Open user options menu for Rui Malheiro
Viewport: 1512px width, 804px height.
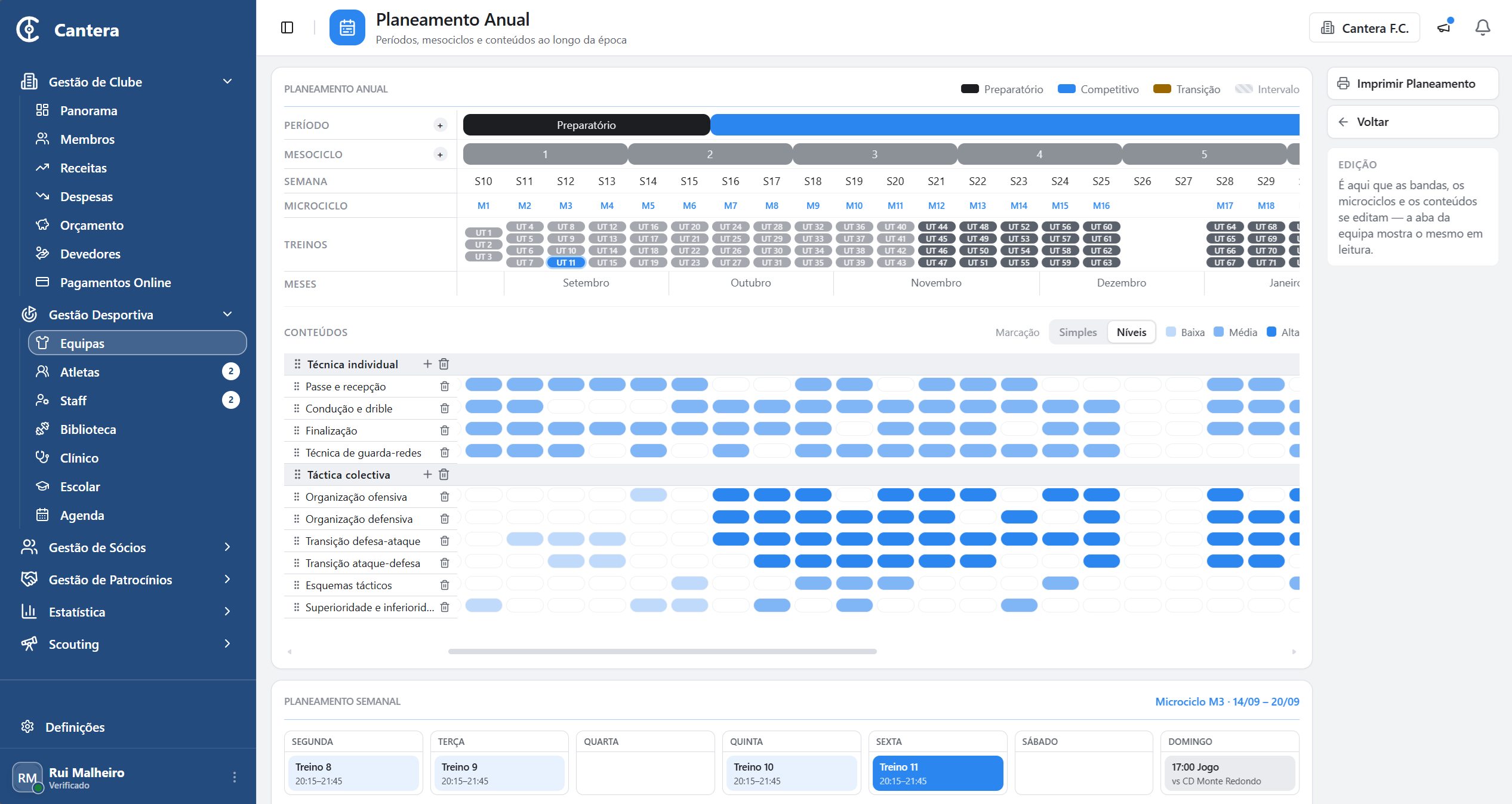point(235,777)
